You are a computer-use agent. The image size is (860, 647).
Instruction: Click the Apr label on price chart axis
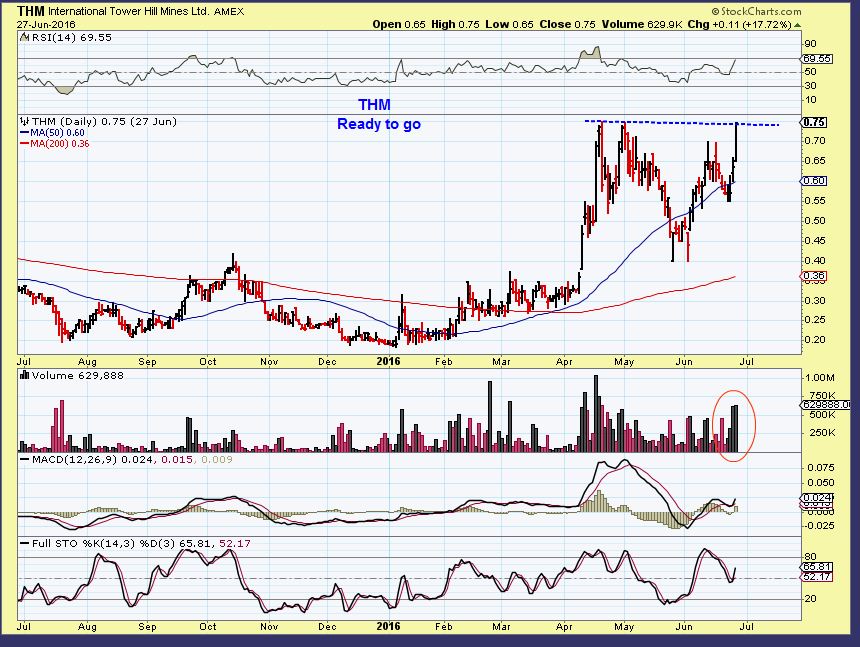click(x=564, y=362)
